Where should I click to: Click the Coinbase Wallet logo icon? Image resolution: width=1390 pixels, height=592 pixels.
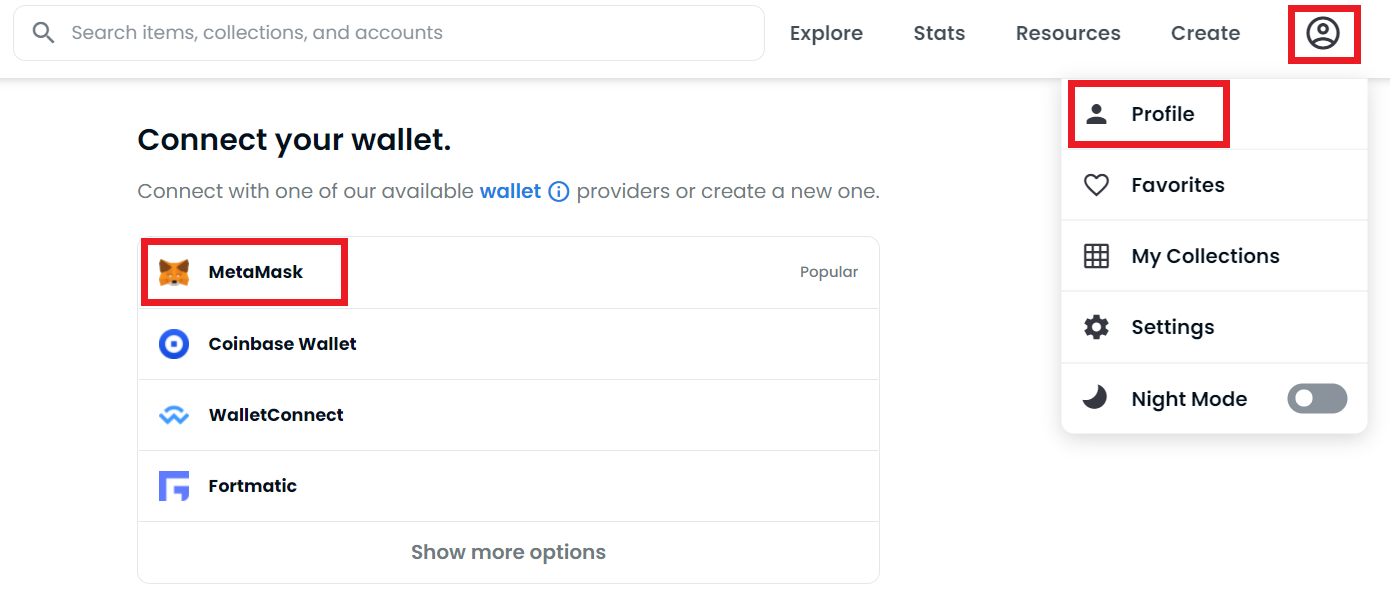point(174,344)
